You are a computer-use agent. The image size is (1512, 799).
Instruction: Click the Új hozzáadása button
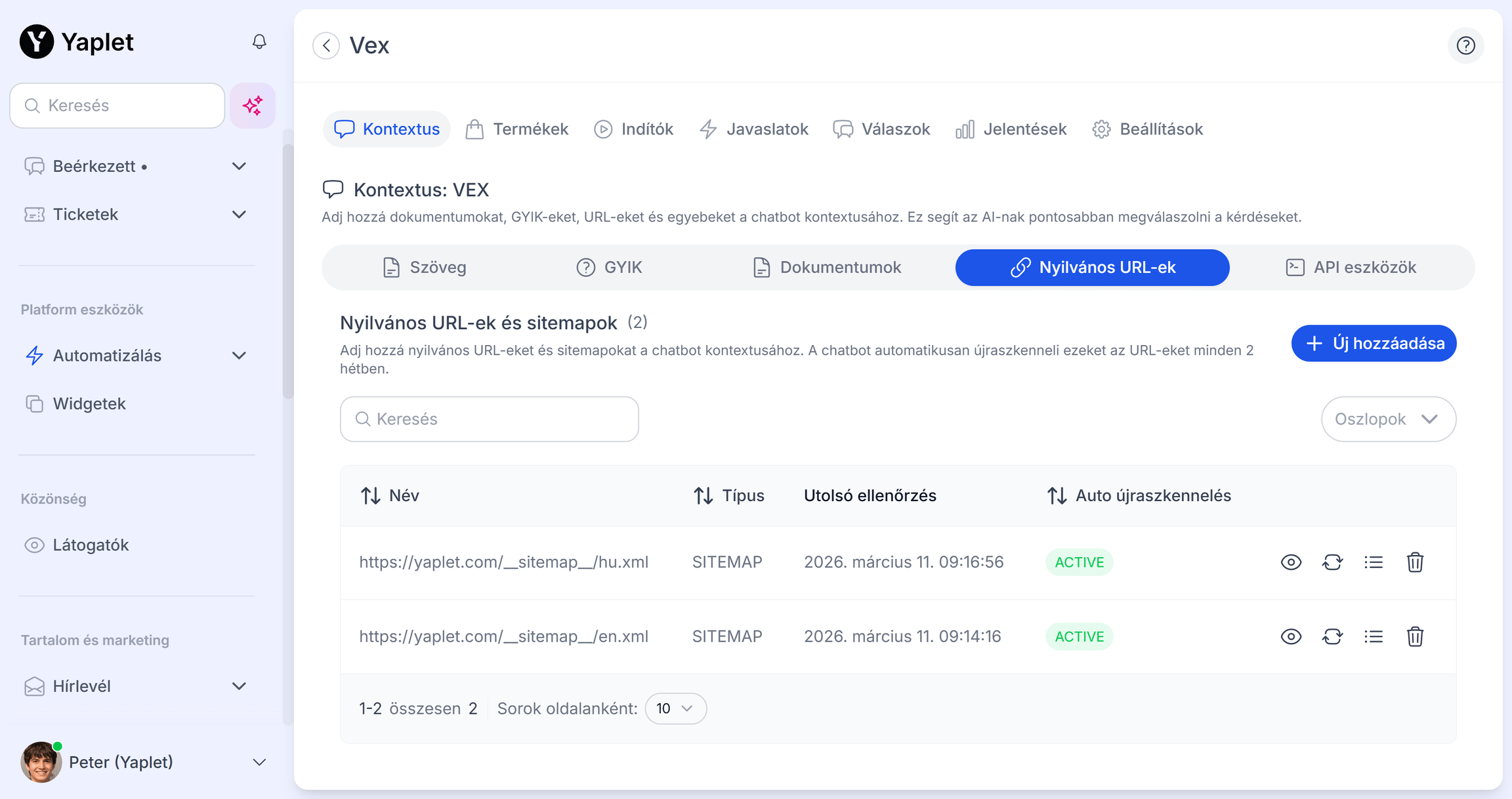click(1374, 343)
